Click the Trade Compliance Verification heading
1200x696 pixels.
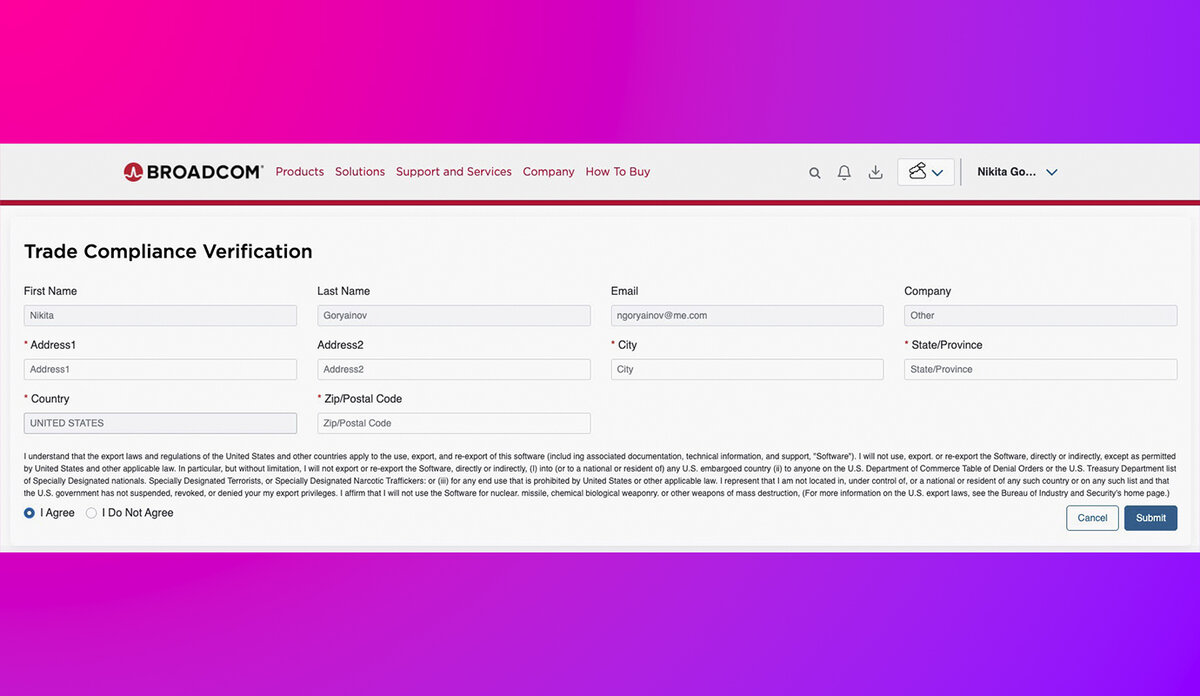[168, 252]
